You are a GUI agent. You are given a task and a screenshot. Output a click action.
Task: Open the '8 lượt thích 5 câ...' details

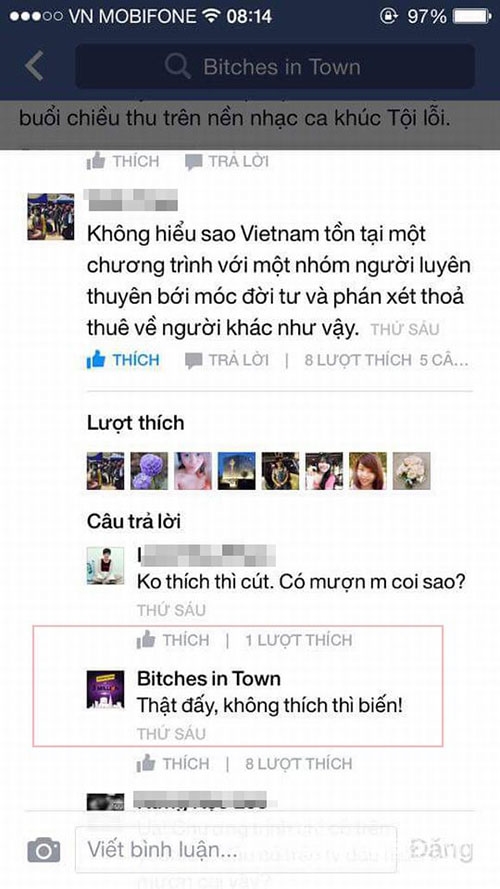(x=387, y=360)
